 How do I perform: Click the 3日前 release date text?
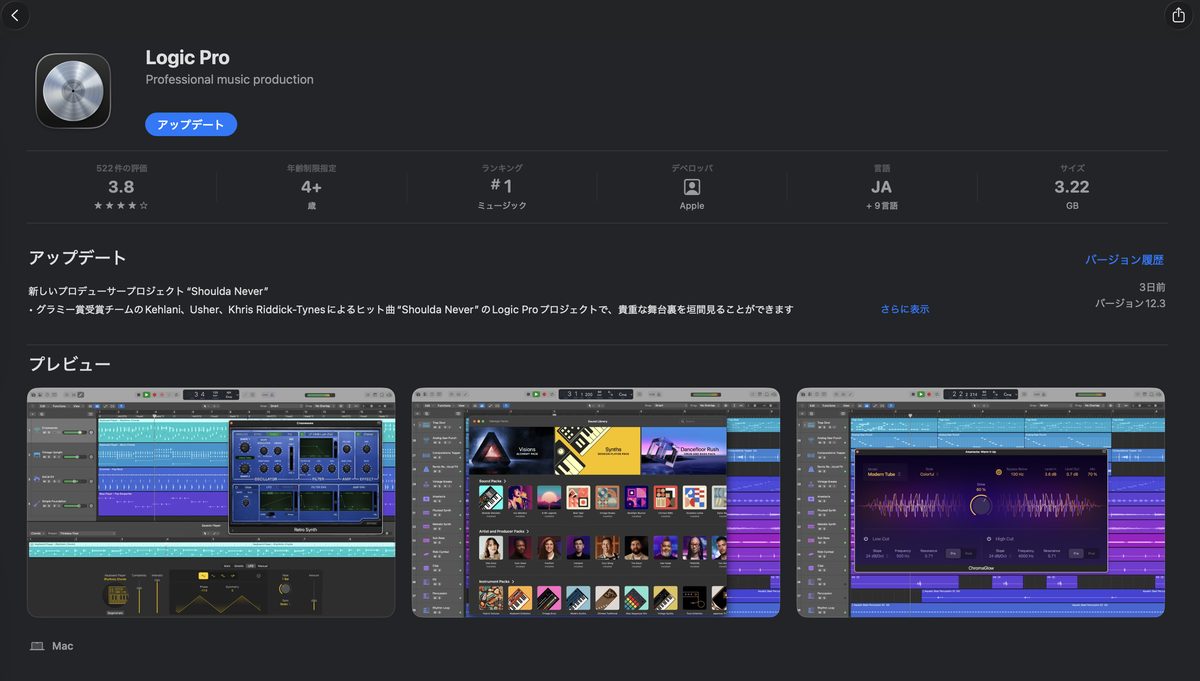point(1152,287)
